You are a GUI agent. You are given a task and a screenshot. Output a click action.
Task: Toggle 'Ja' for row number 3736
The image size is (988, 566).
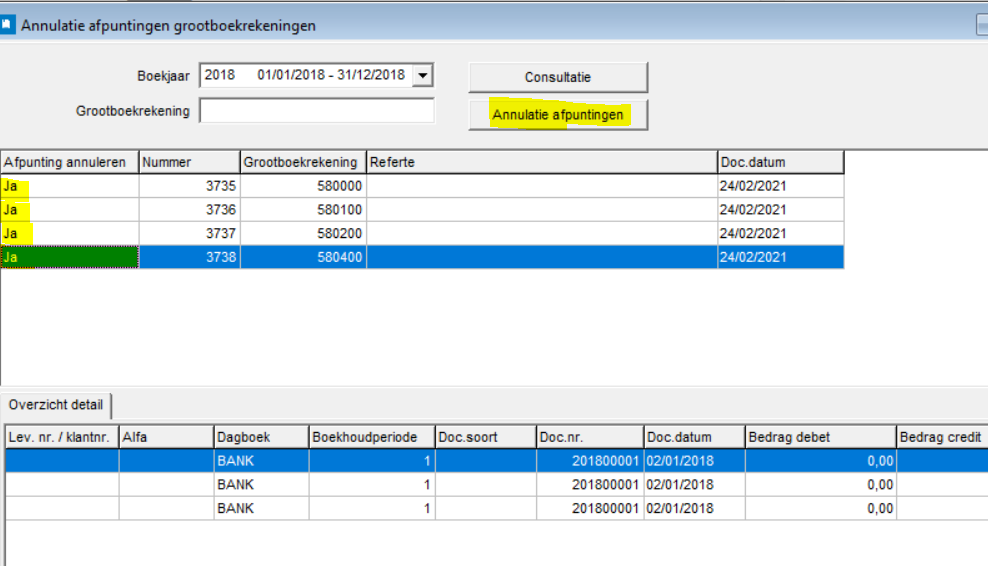tap(69, 210)
